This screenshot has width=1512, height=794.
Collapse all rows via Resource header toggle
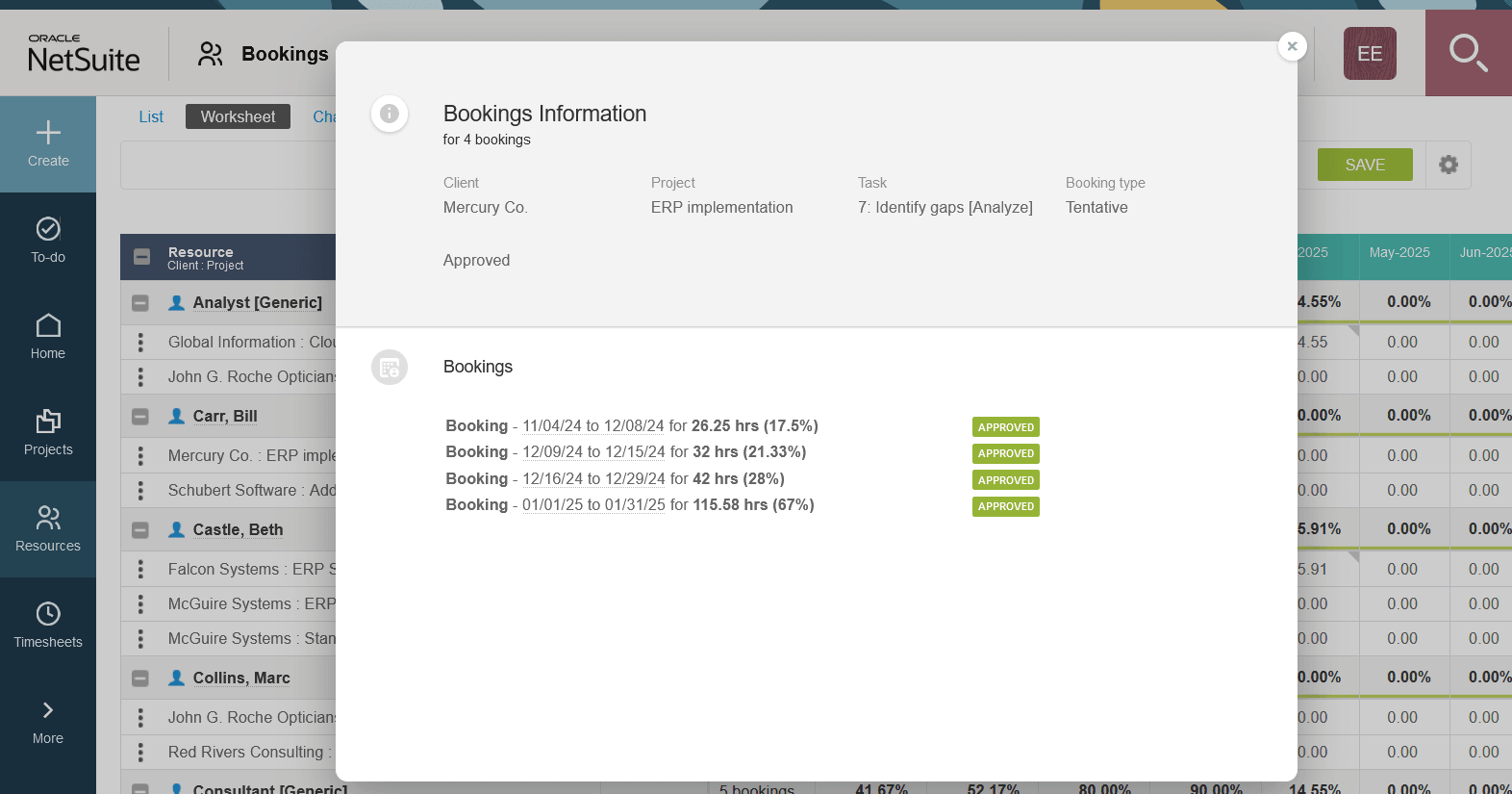click(141, 257)
